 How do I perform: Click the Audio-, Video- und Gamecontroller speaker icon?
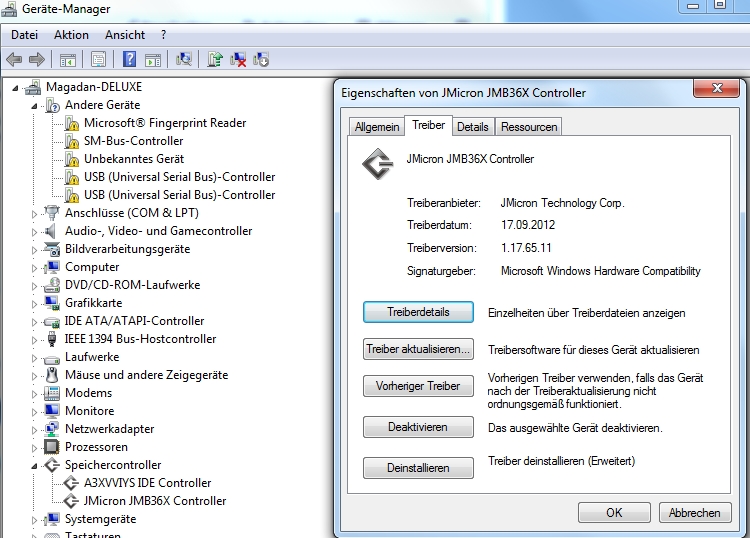[51, 231]
